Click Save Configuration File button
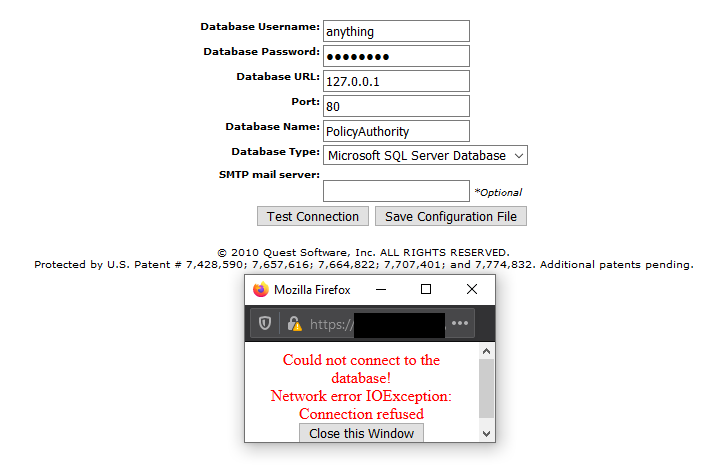 pos(451,216)
